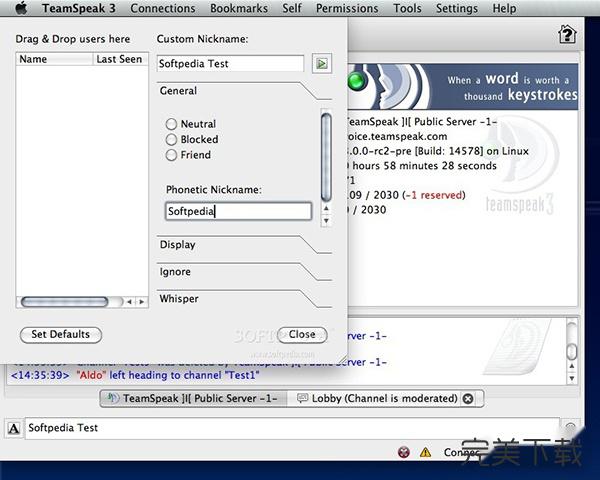Expand the Whisper section
This screenshot has width=600, height=480.
click(244, 299)
